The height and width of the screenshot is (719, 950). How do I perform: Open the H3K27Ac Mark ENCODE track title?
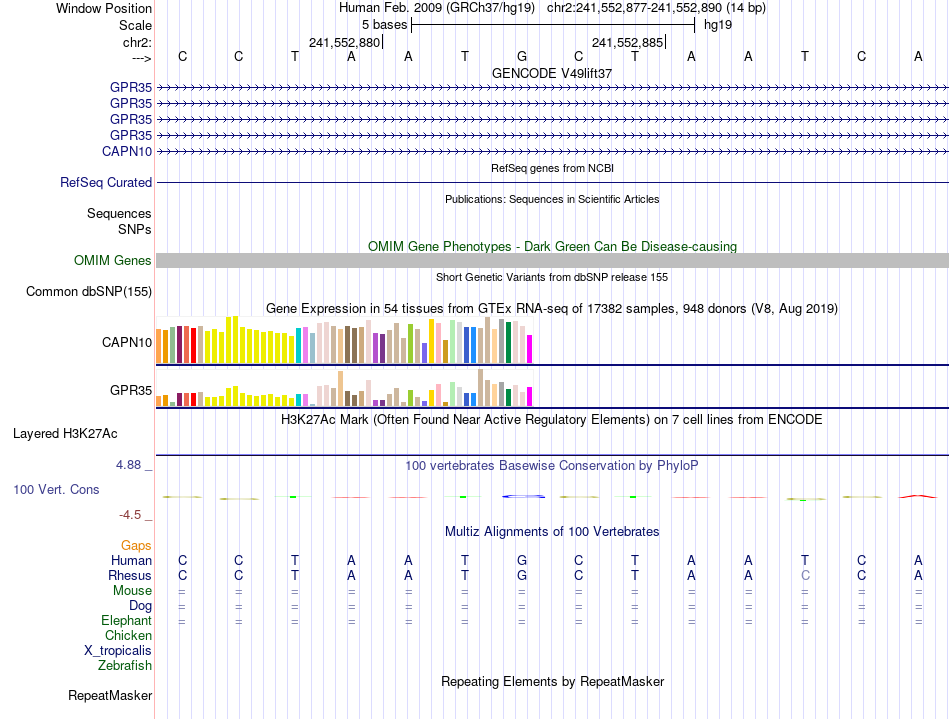(552, 420)
